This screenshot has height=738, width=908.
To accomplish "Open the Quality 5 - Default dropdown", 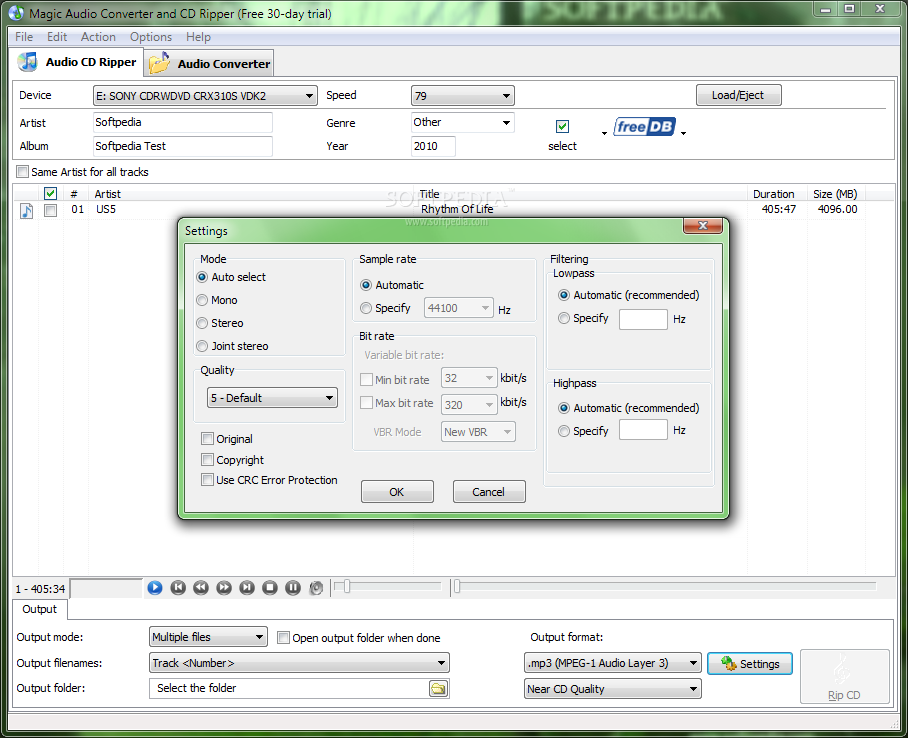I will (272, 398).
